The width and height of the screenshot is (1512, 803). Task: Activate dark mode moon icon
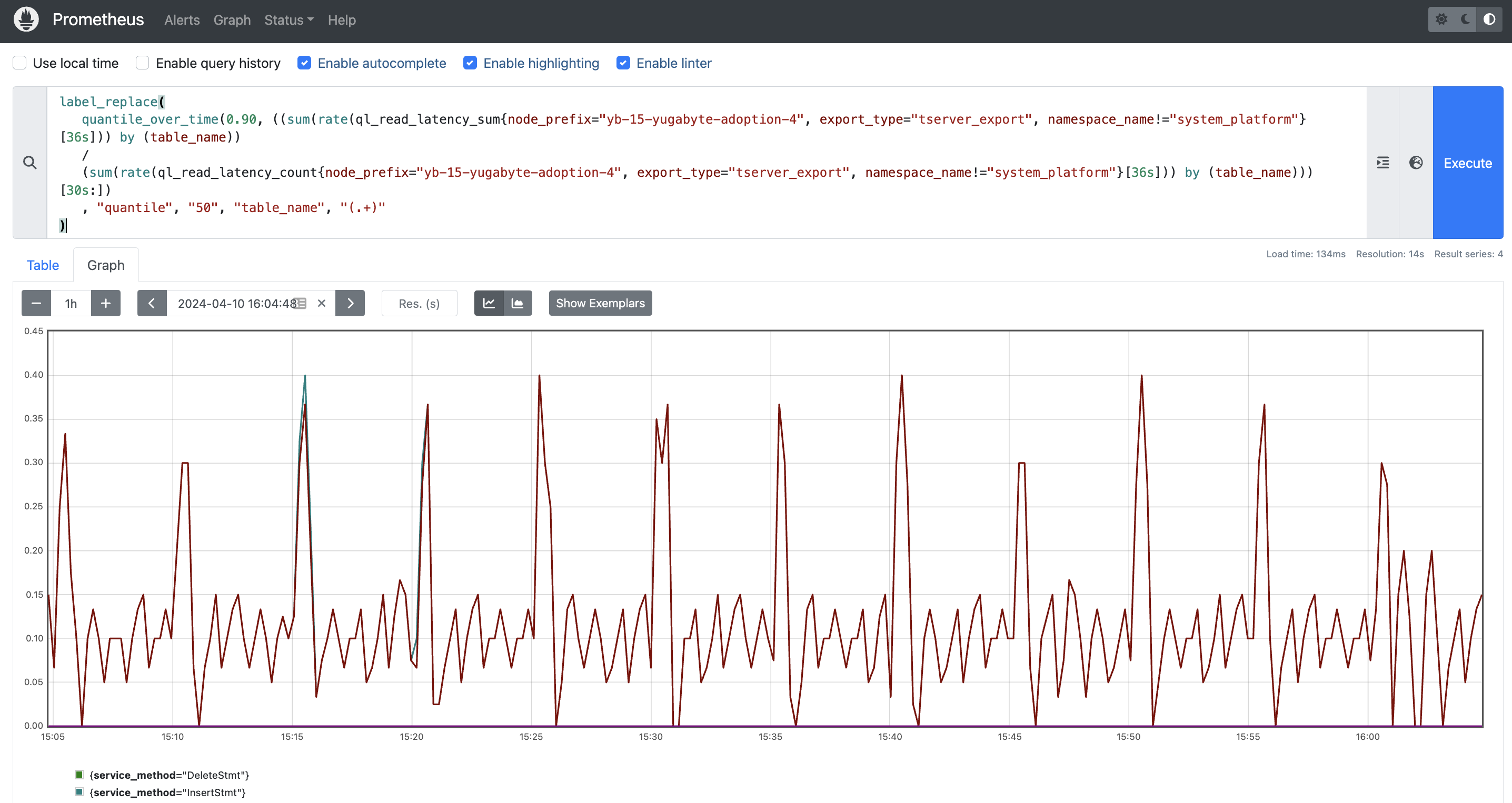tap(1465, 19)
